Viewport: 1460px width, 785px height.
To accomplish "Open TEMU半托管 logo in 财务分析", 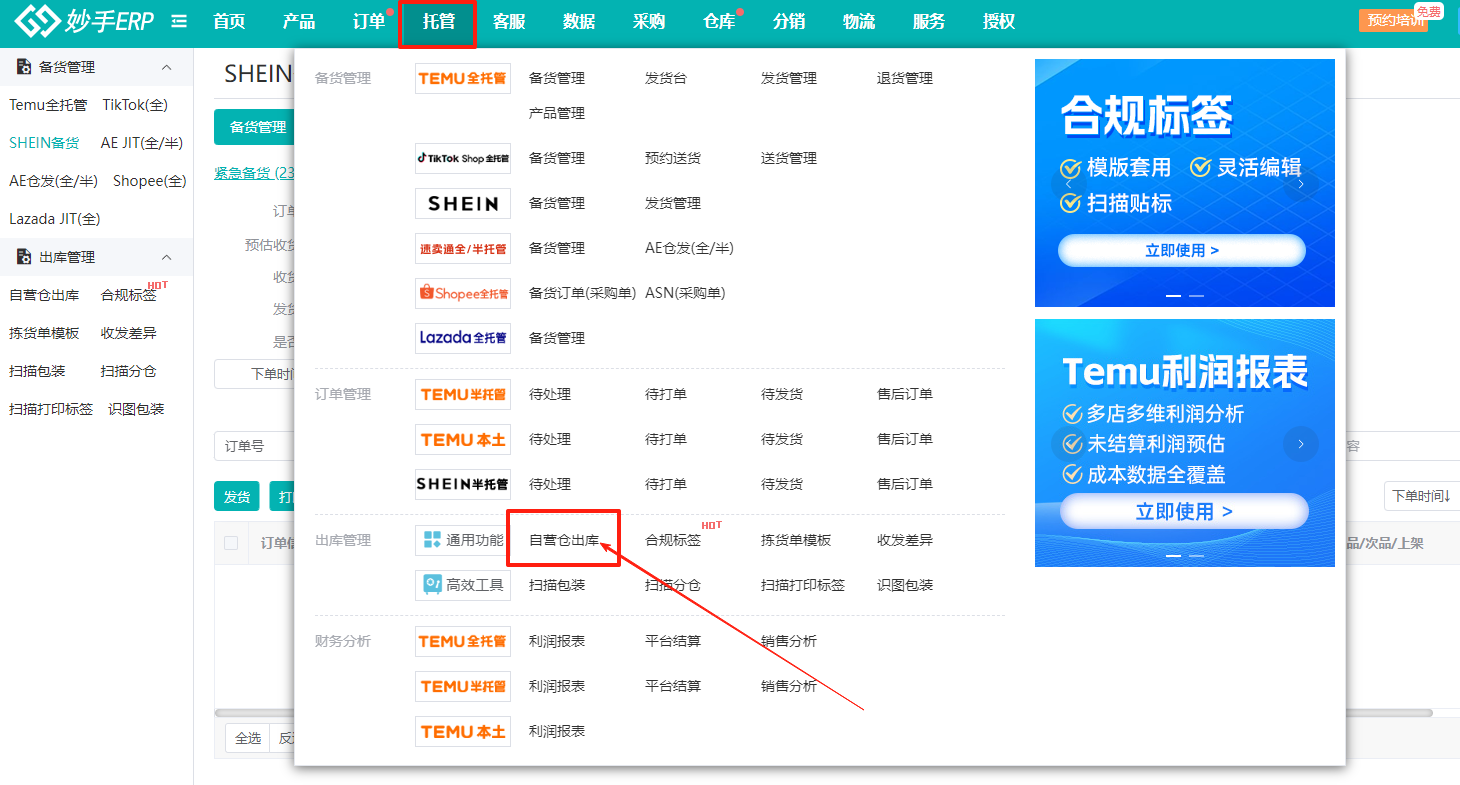I will pyautogui.click(x=463, y=686).
